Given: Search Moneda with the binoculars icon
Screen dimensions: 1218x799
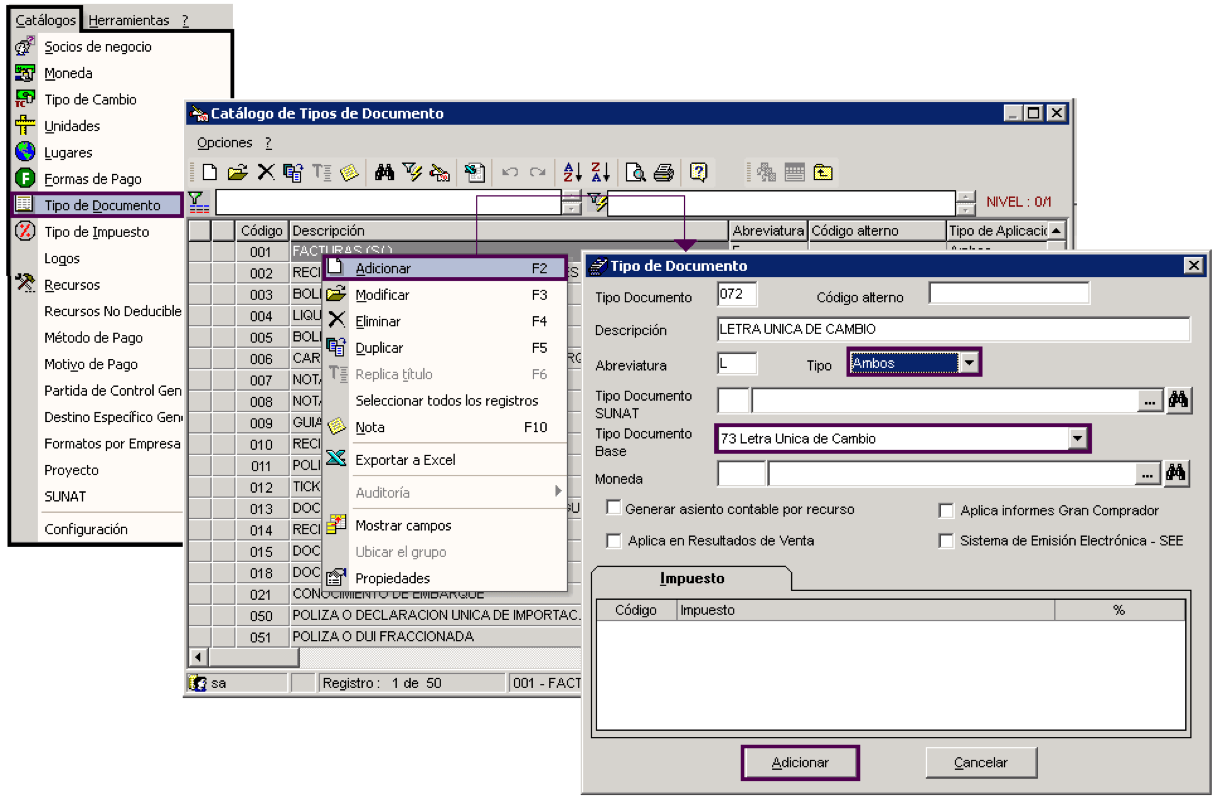Looking at the screenshot, I should pos(1178,472).
